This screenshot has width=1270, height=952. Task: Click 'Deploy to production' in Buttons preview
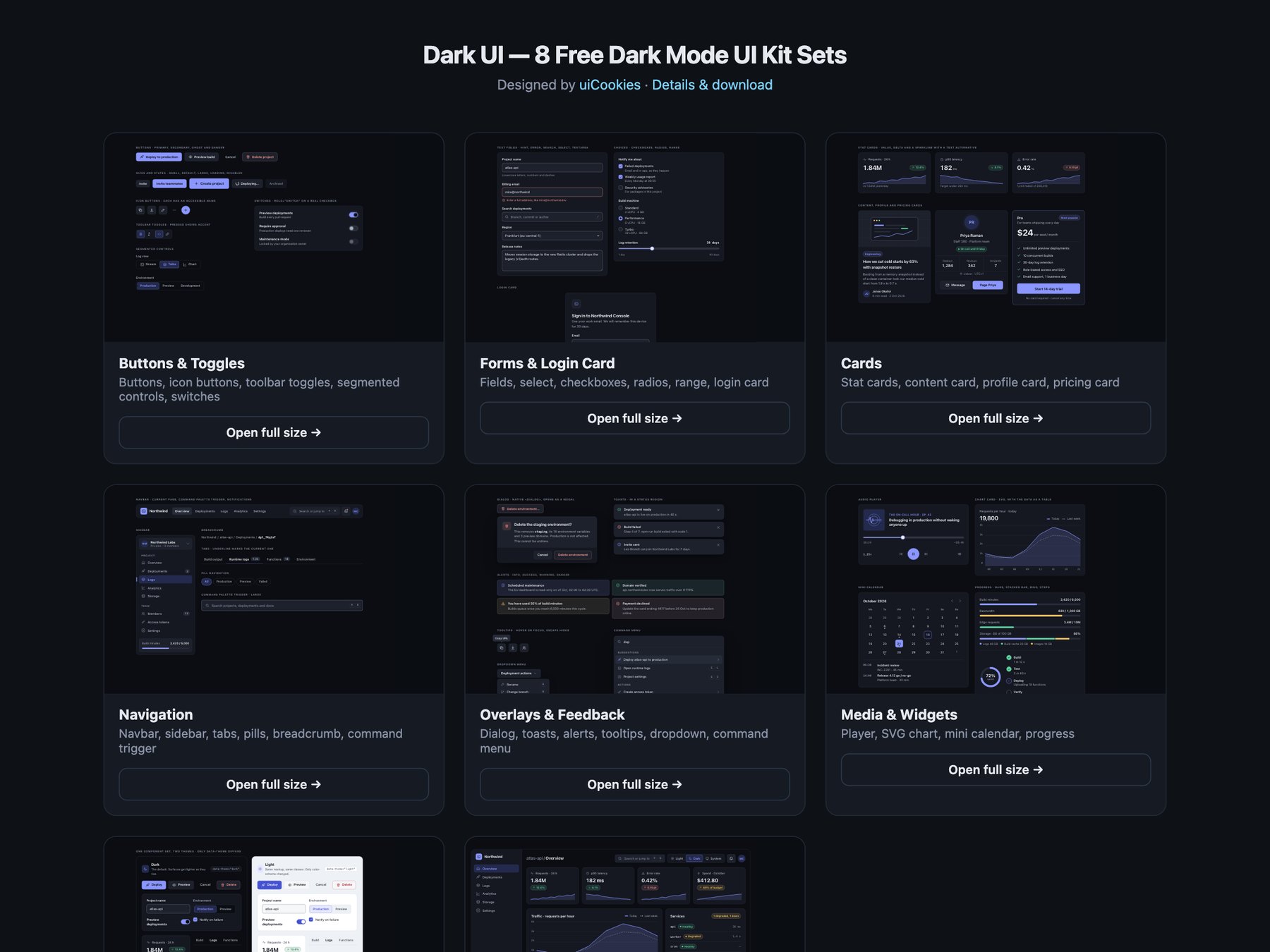[x=159, y=157]
